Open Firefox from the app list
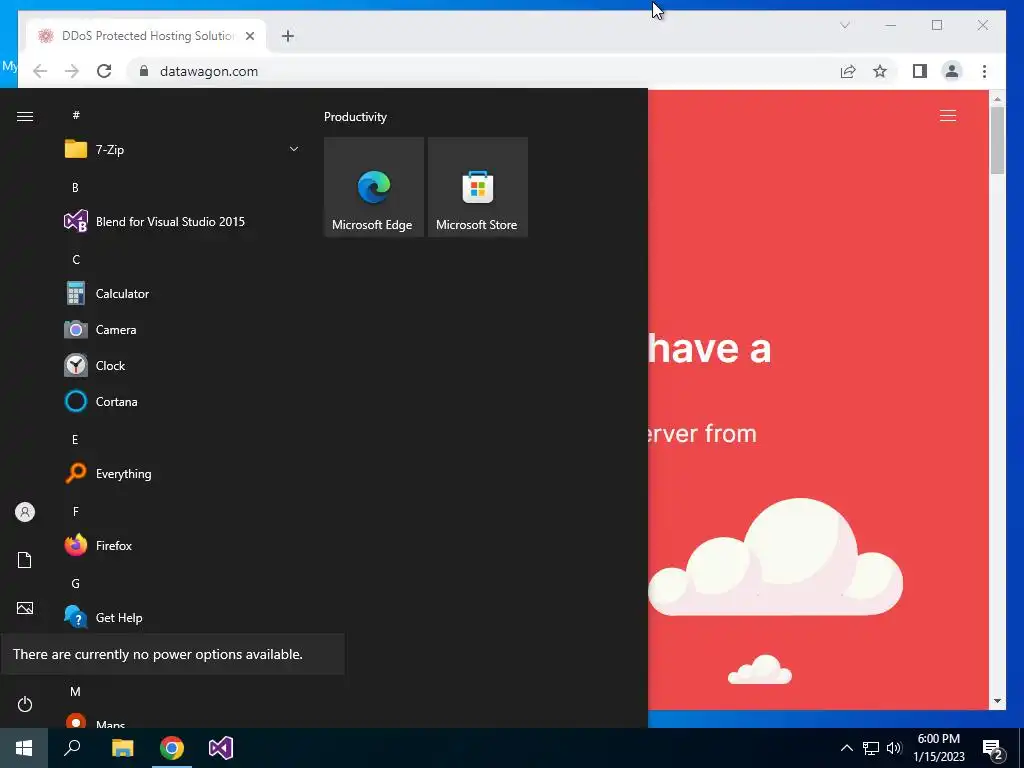The width and height of the screenshot is (1024, 768). [182, 545]
